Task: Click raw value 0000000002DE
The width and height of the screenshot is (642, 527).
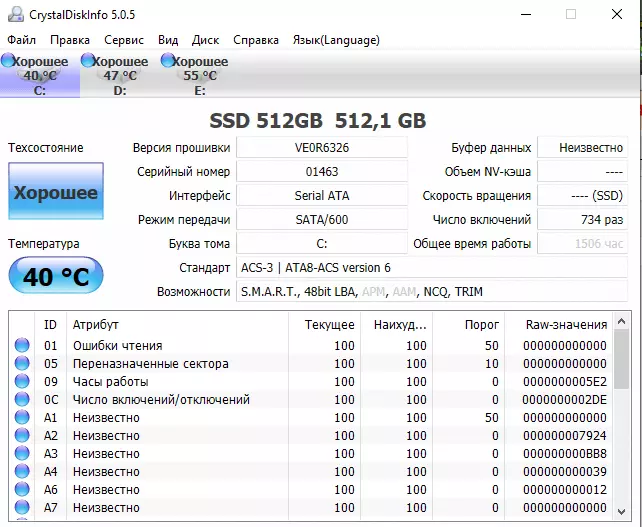Action: [x=565, y=400]
